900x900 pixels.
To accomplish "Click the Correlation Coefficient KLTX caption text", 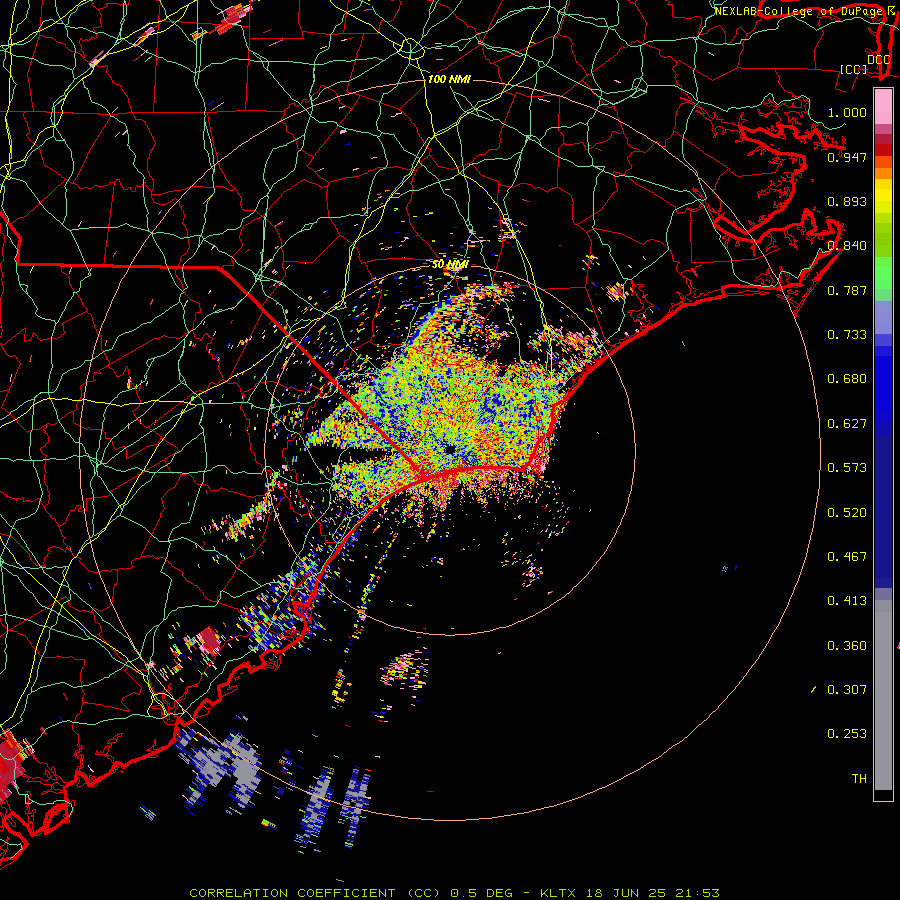I will [454, 893].
